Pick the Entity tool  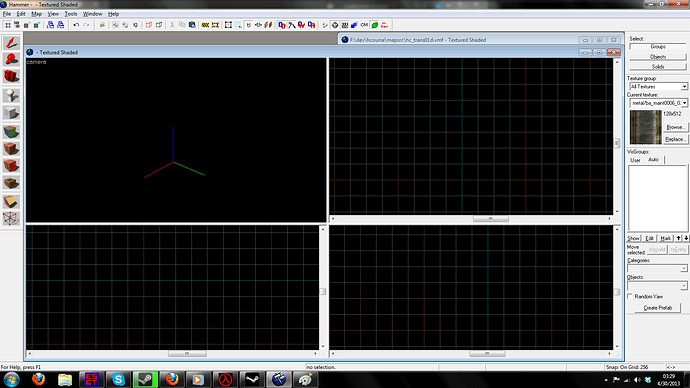point(11,95)
